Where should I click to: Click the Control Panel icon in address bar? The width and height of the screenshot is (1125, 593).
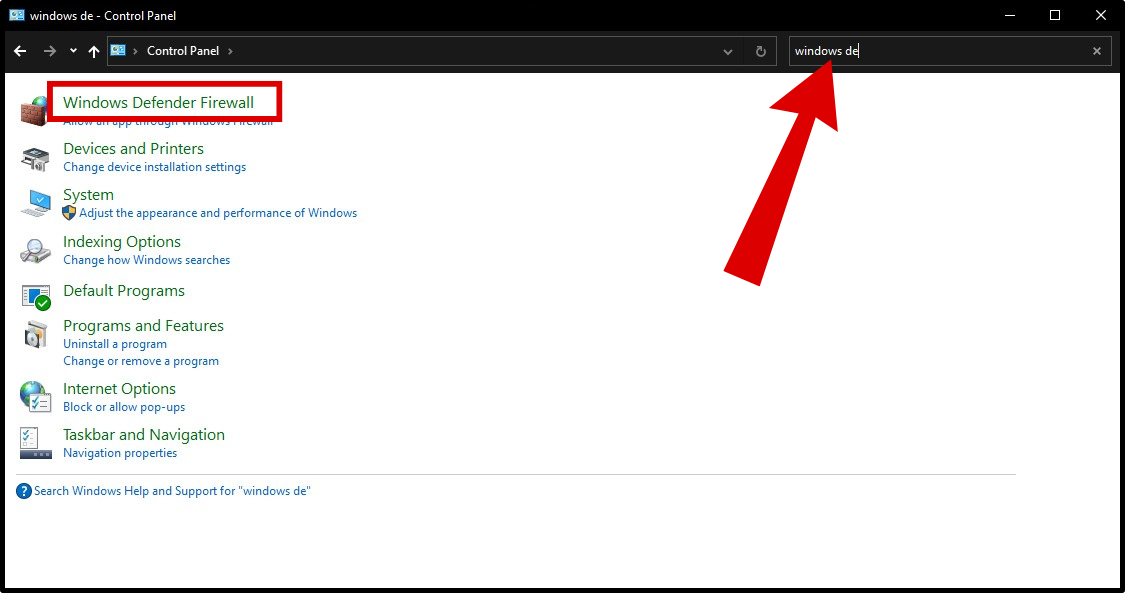pyautogui.click(x=118, y=51)
